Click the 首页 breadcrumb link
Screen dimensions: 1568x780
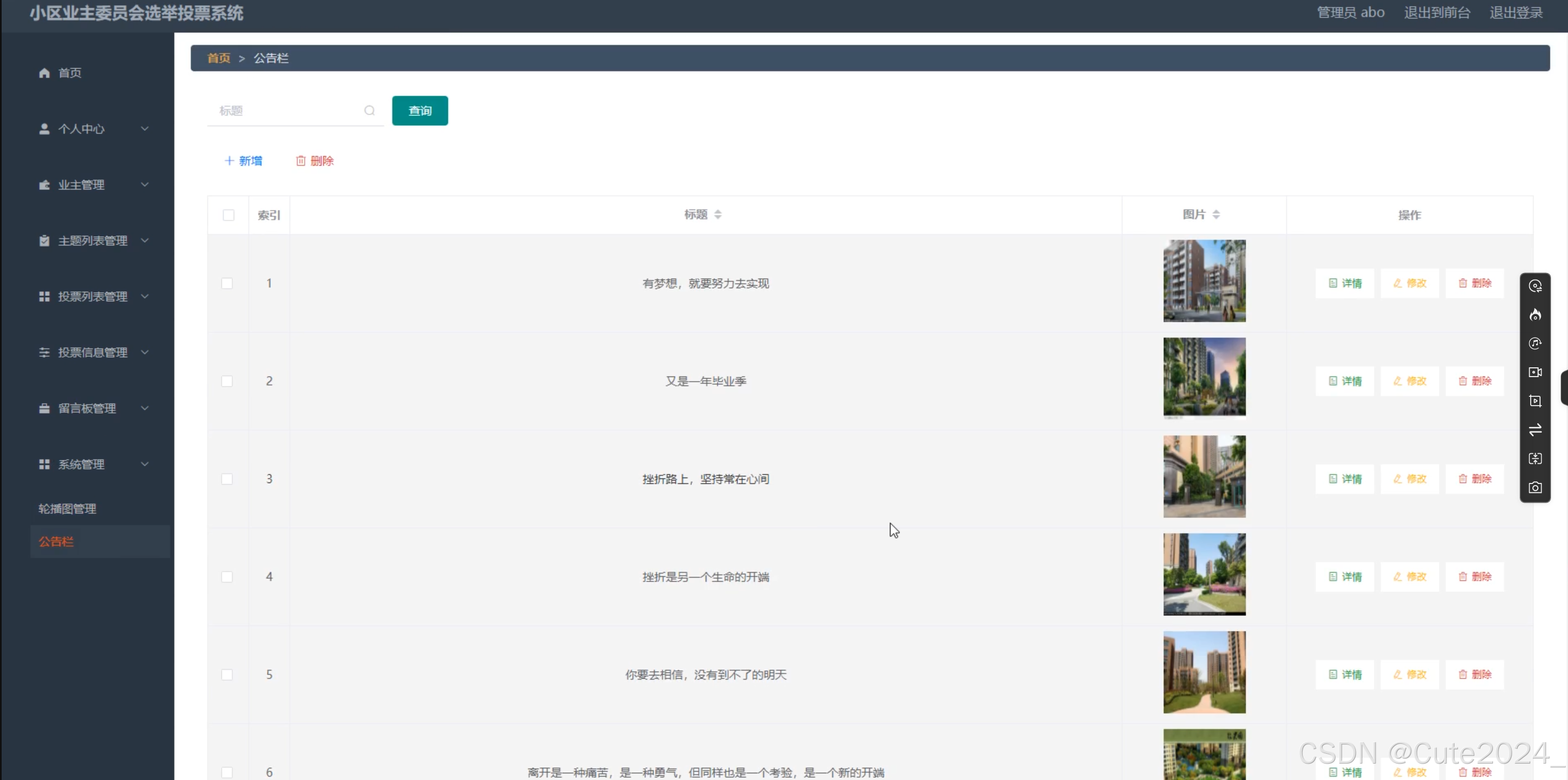(x=219, y=59)
